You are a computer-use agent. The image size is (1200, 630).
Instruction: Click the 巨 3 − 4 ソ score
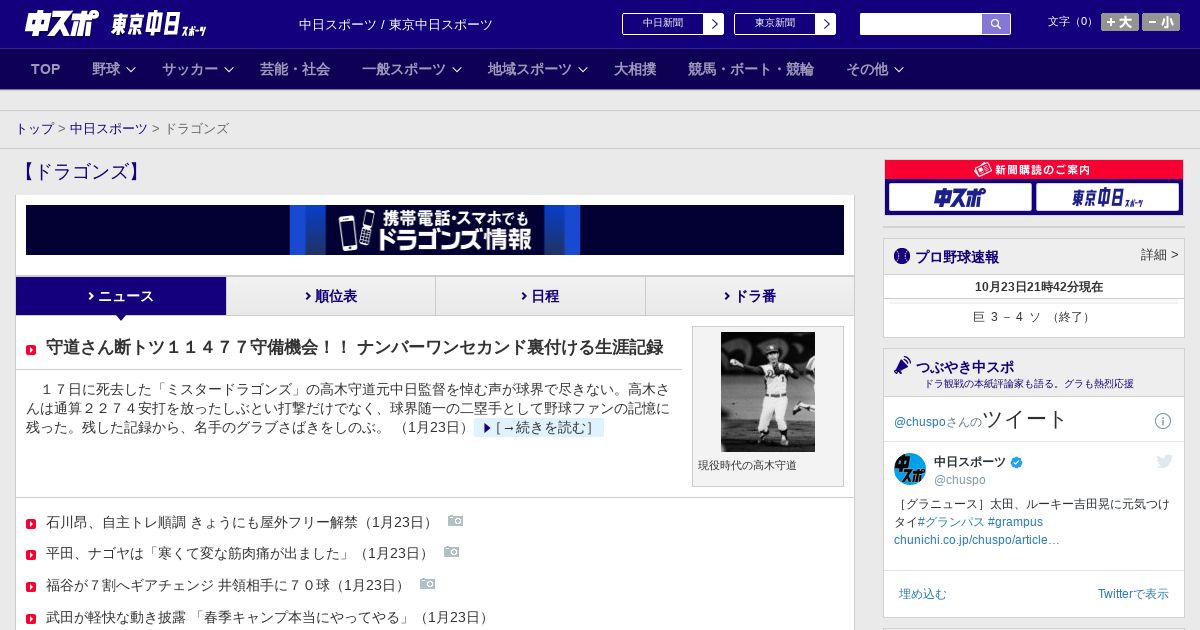point(1034,317)
